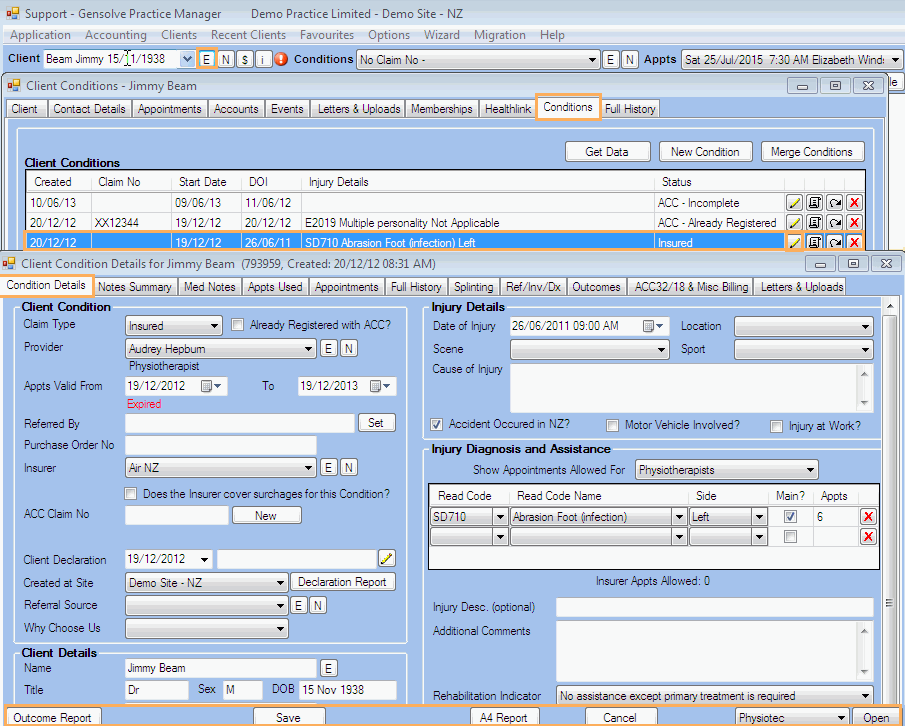Expand the Why Choose Us dropdown

pyautogui.click(x=207, y=628)
